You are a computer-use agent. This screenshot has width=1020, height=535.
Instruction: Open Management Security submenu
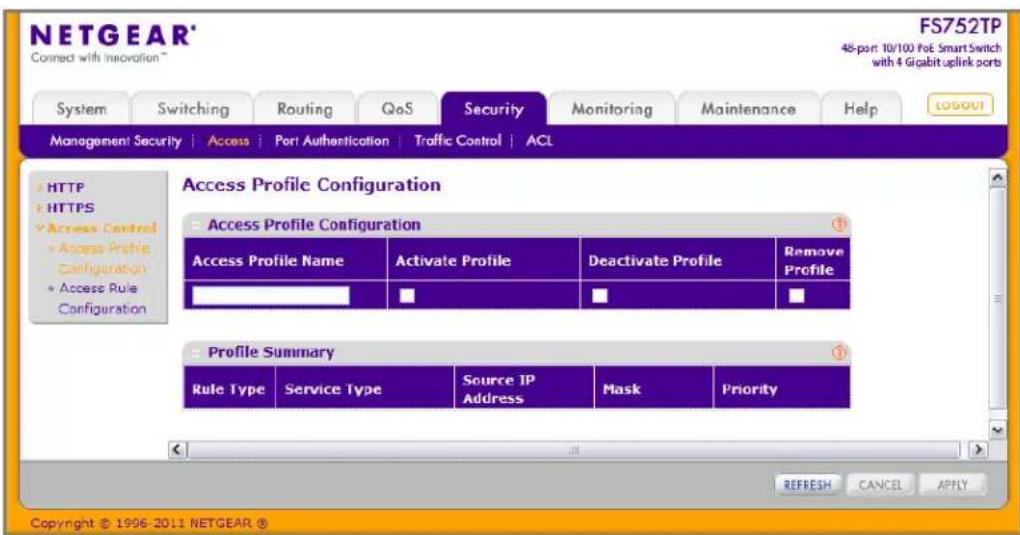[116, 141]
